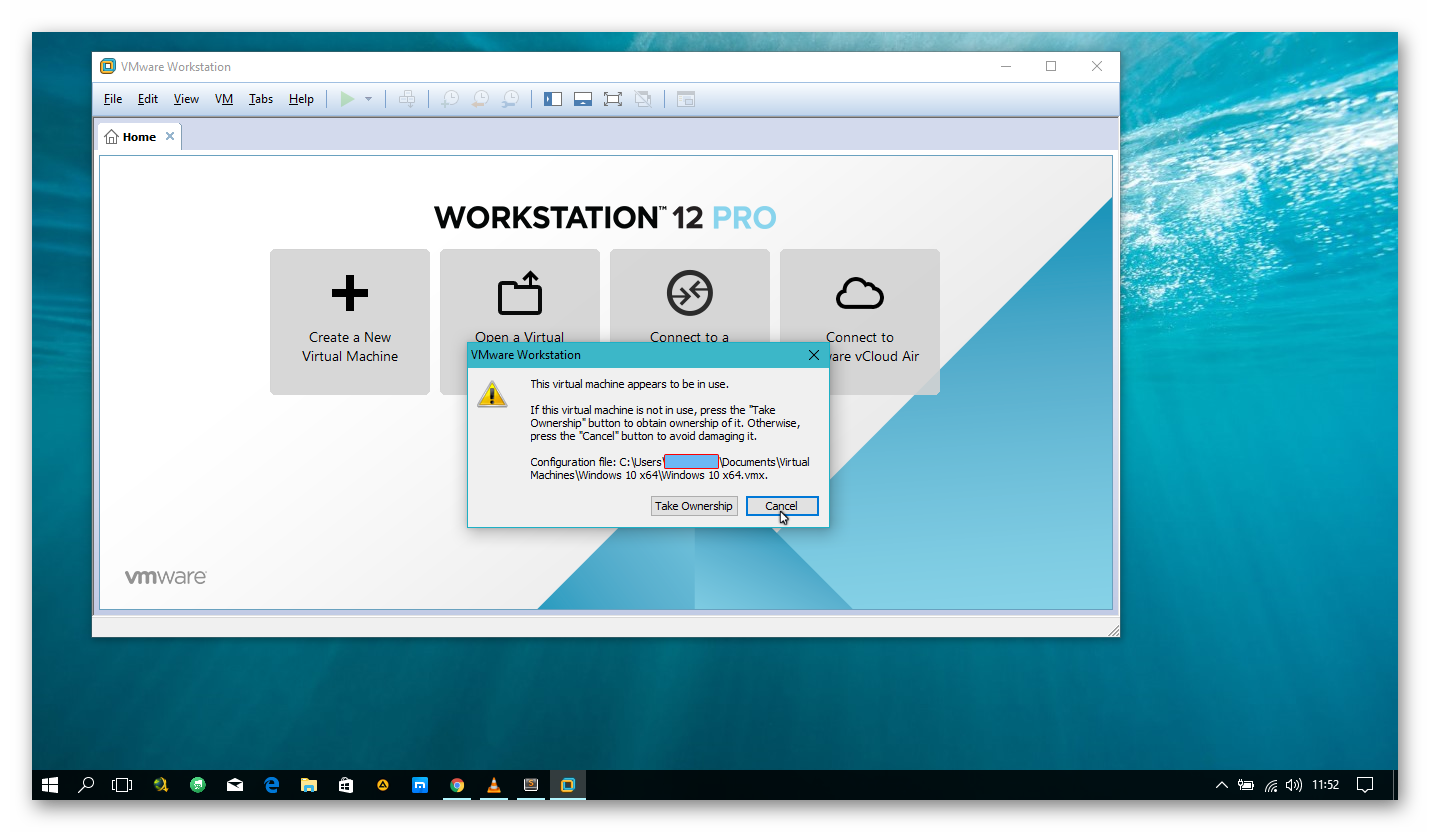Toggle the thumbnail bar view icon

[x=583, y=99]
